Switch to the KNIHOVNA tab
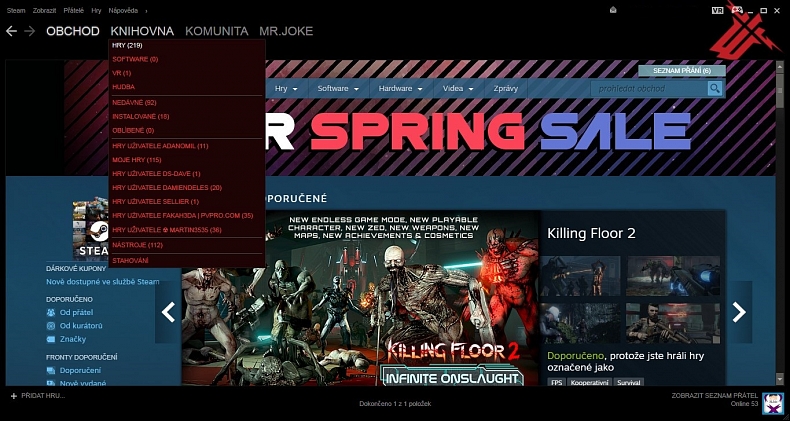The width and height of the screenshot is (790, 421). click(142, 31)
